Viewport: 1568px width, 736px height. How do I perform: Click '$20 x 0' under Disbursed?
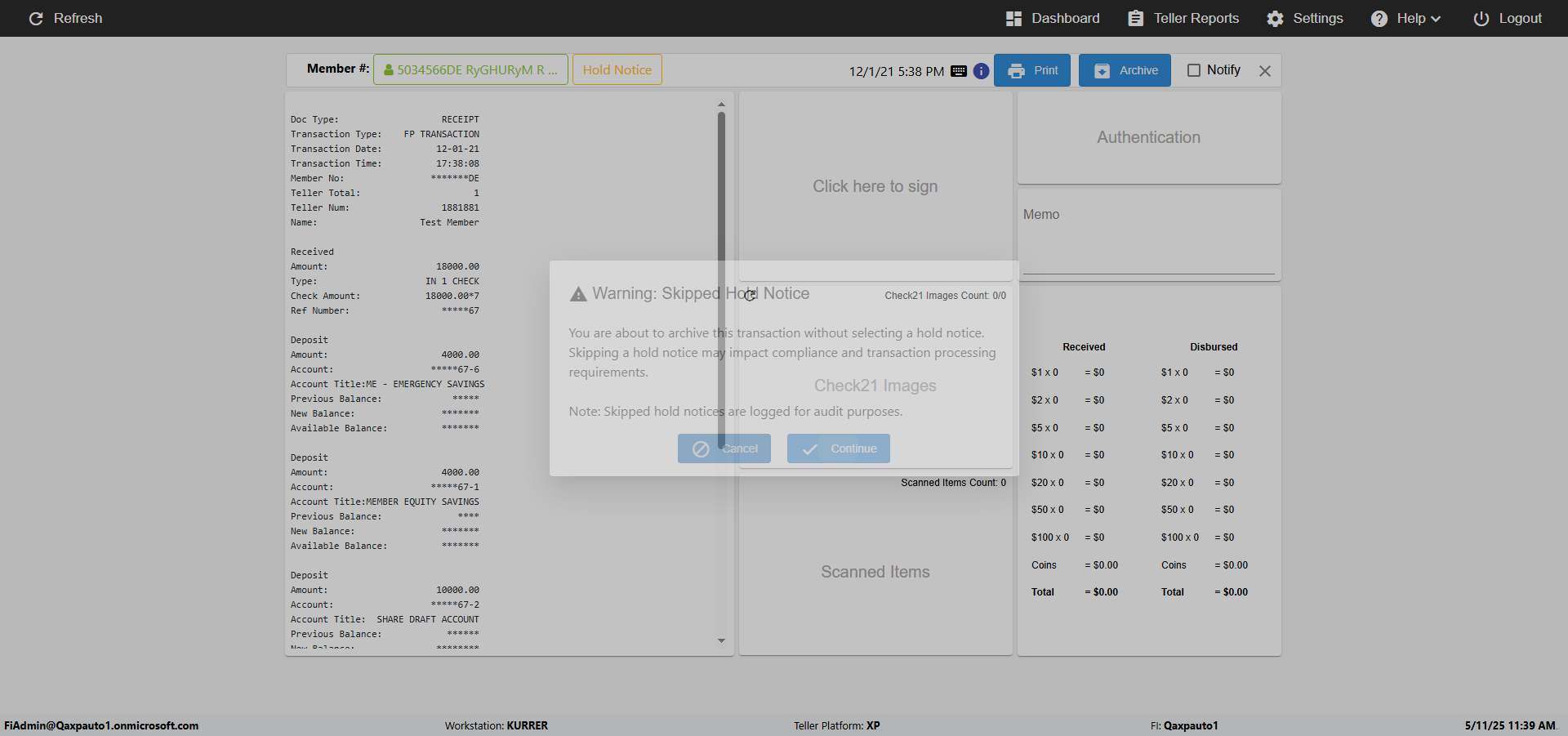click(1178, 483)
